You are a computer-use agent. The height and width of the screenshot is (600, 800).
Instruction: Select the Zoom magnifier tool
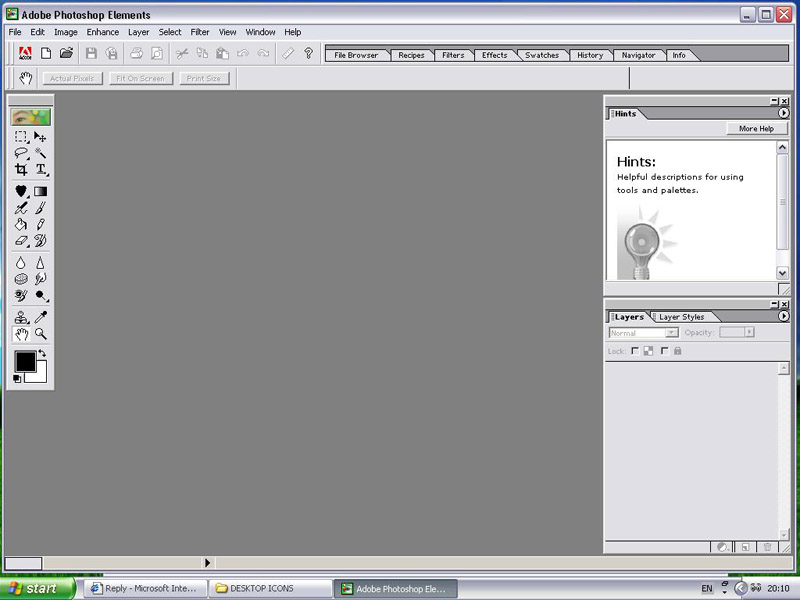[x=41, y=334]
